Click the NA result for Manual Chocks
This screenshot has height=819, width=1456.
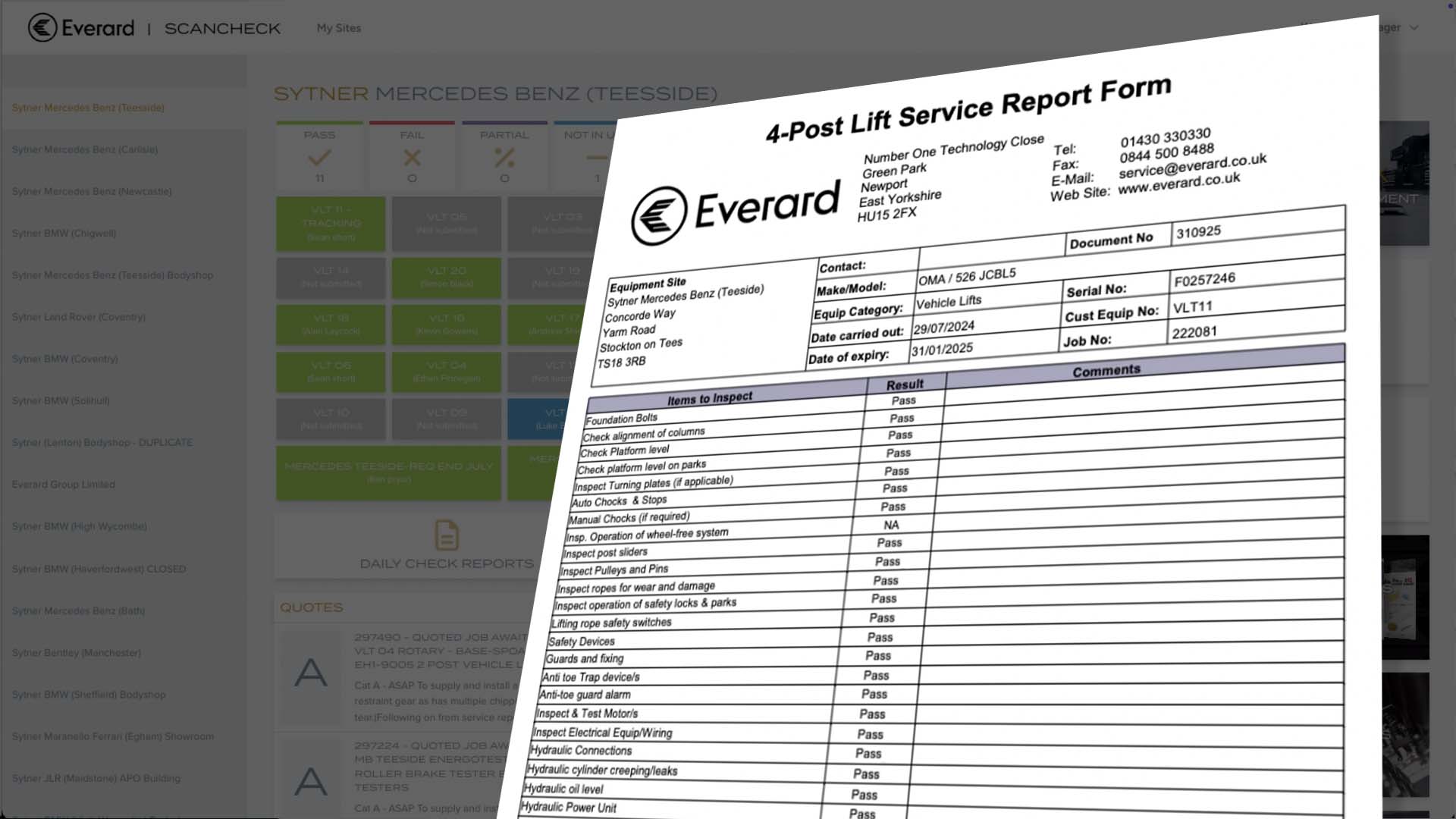click(x=891, y=525)
